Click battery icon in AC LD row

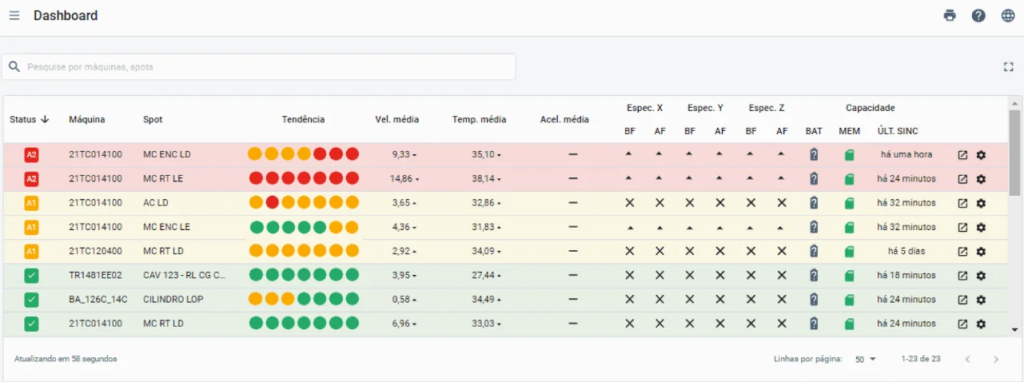coord(814,203)
